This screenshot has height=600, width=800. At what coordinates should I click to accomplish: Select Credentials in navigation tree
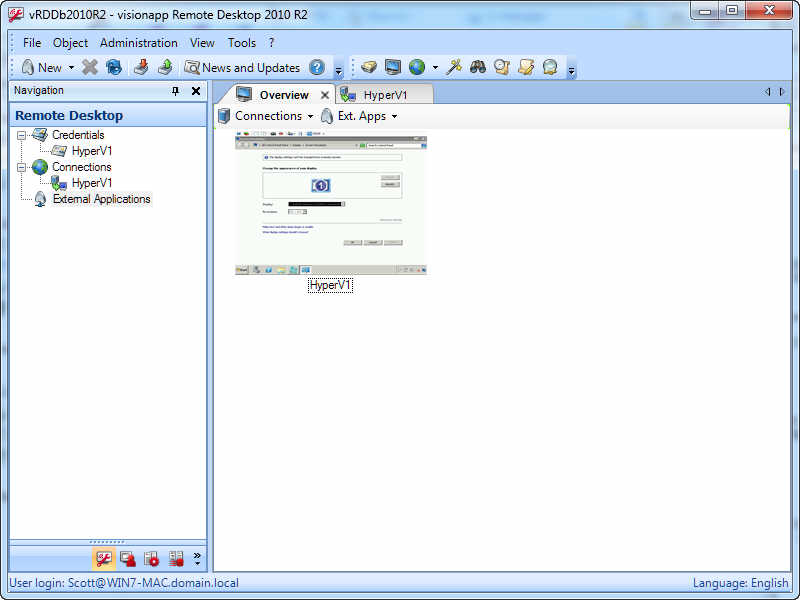pyautogui.click(x=78, y=135)
